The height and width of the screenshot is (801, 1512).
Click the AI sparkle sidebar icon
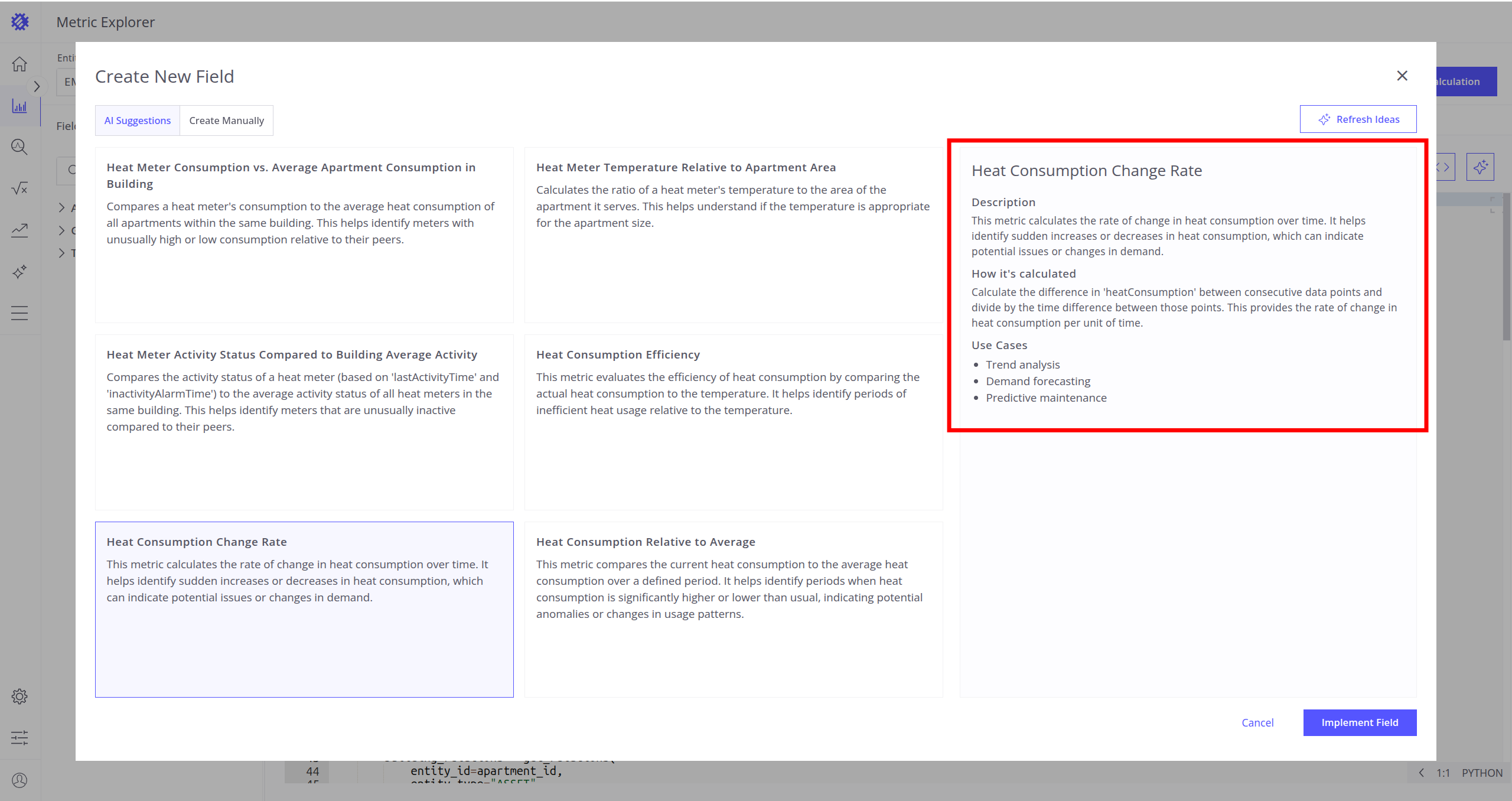tap(19, 271)
